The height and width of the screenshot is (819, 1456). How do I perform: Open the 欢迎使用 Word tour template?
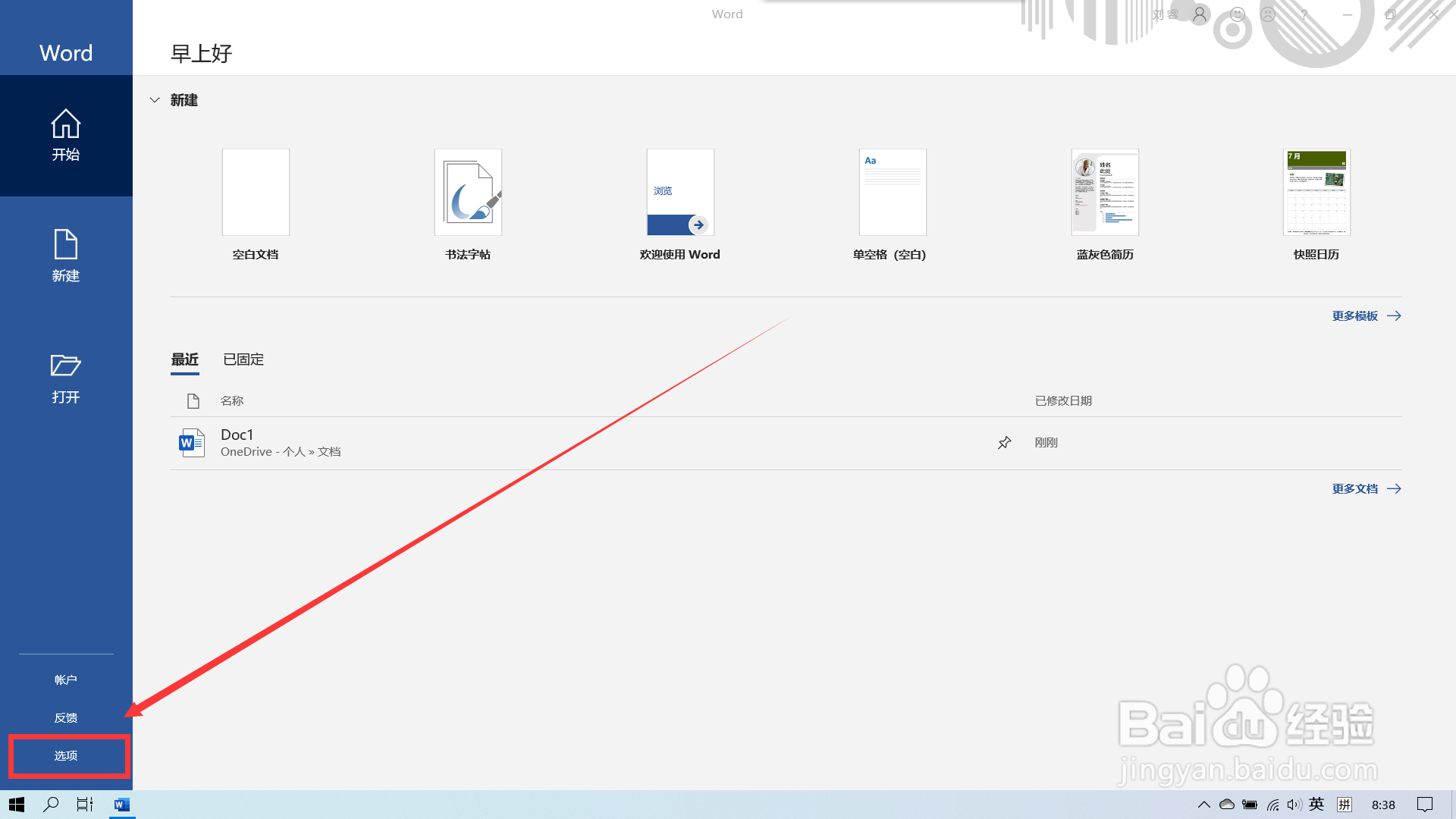[x=680, y=204]
